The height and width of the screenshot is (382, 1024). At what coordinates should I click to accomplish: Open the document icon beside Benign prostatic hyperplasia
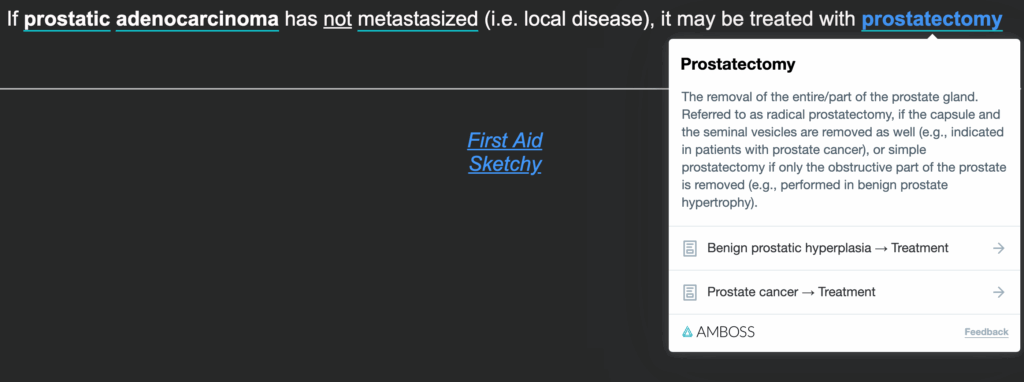(x=690, y=248)
